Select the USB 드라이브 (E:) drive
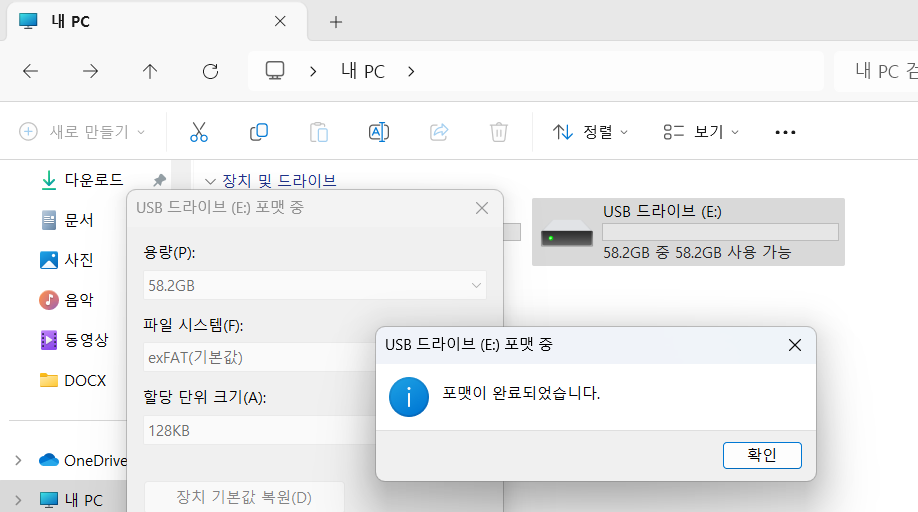This screenshot has height=512, width=918. point(688,232)
